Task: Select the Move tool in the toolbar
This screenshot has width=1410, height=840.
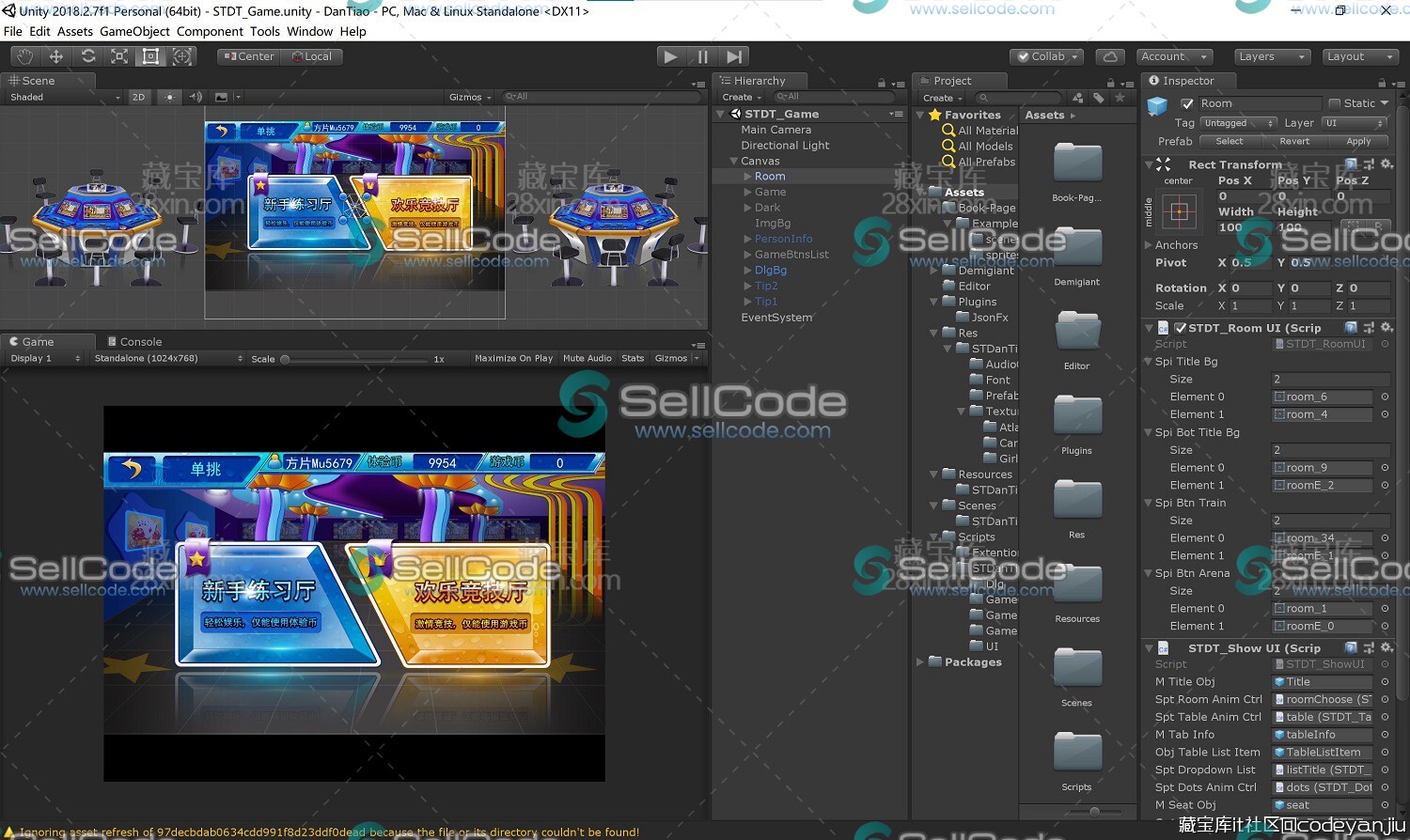Action: pyautogui.click(x=55, y=56)
